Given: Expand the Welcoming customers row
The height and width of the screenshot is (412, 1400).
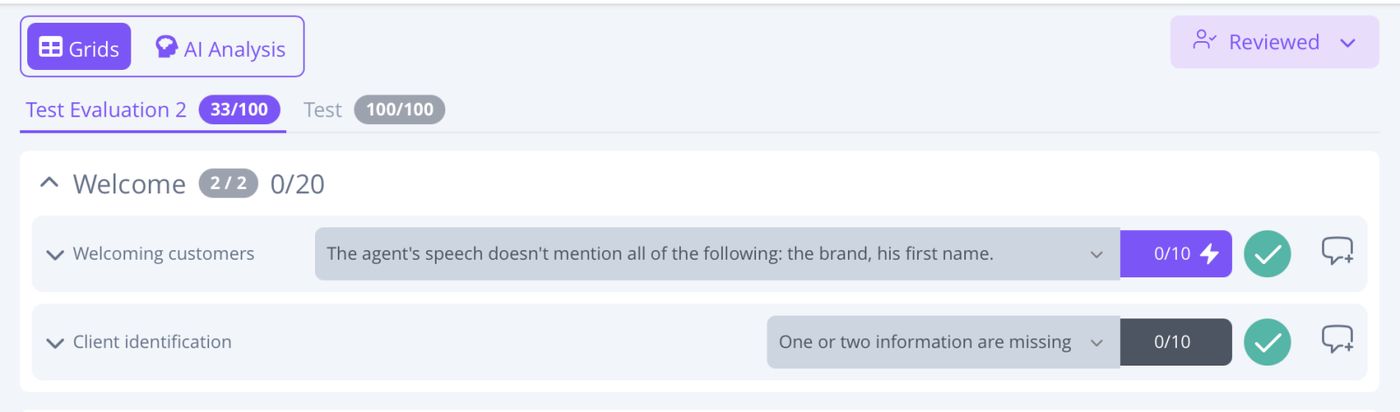Looking at the screenshot, I should (55, 254).
